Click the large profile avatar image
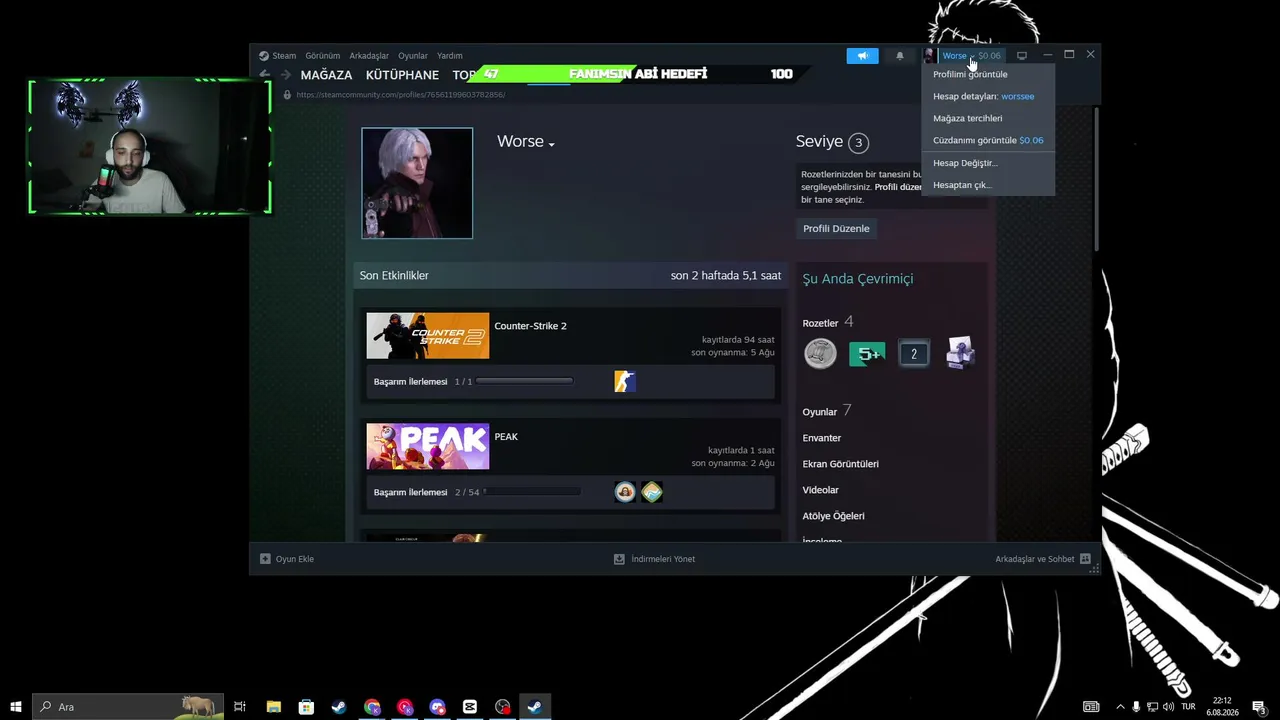The width and height of the screenshot is (1280, 720). coord(417,183)
